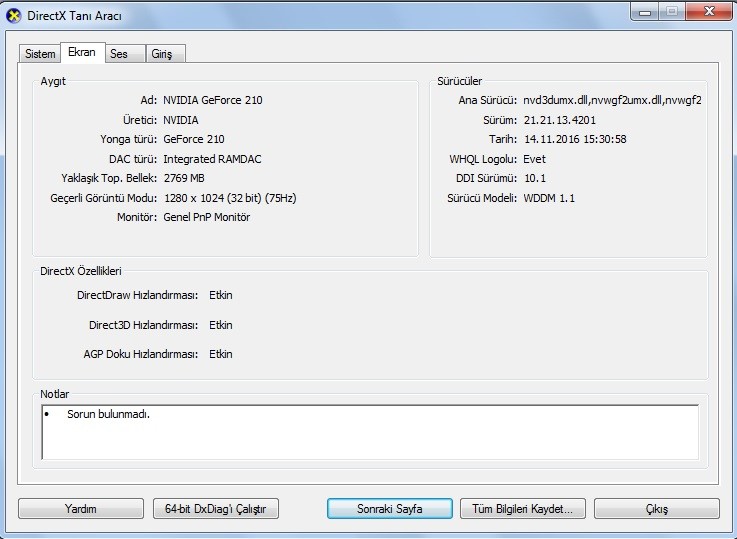Screen dimensions: 737x539
Task: Select the Ekran tab
Action: 82,52
